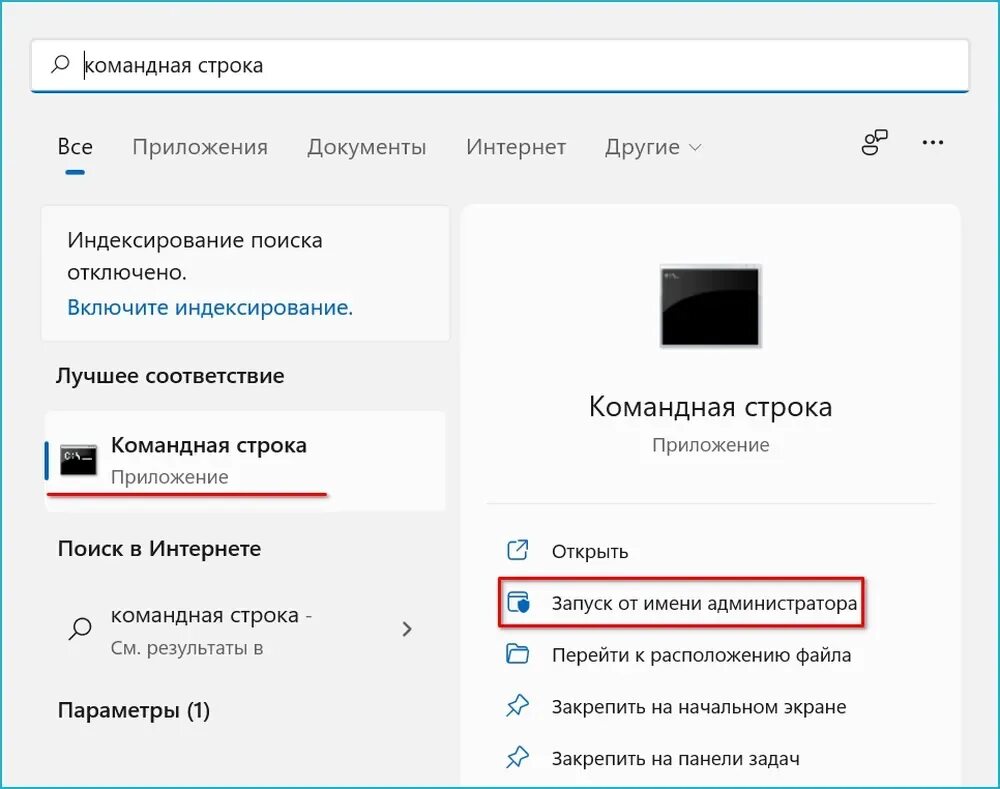Click the pin icon for start screen
Screen dimensions: 1000x789
[x=517, y=705]
